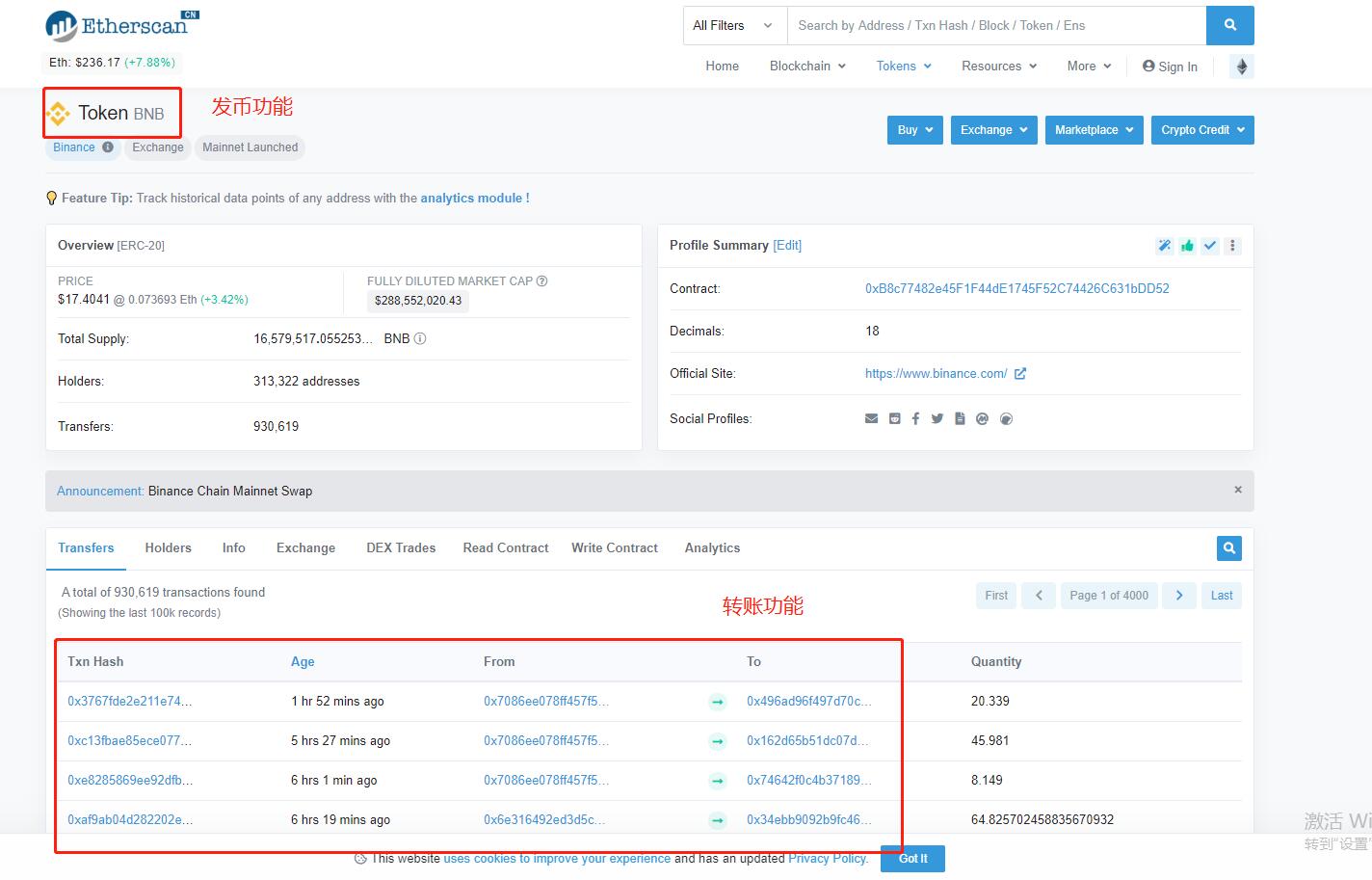Screen dimensions: 1372x880
Task: Expand the Blockchain menu
Action: tap(807, 67)
